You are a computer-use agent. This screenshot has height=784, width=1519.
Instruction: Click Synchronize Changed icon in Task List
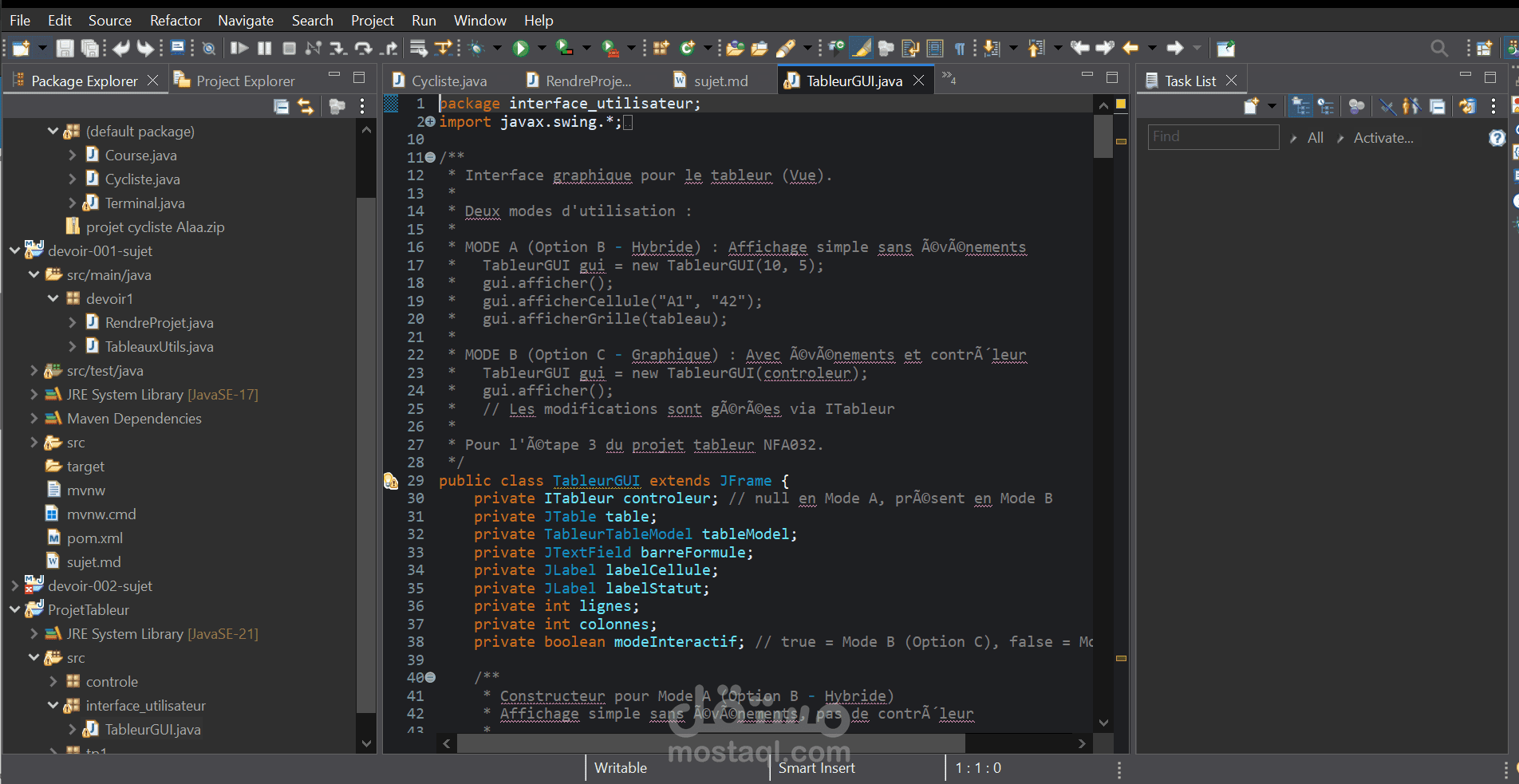point(1467,105)
